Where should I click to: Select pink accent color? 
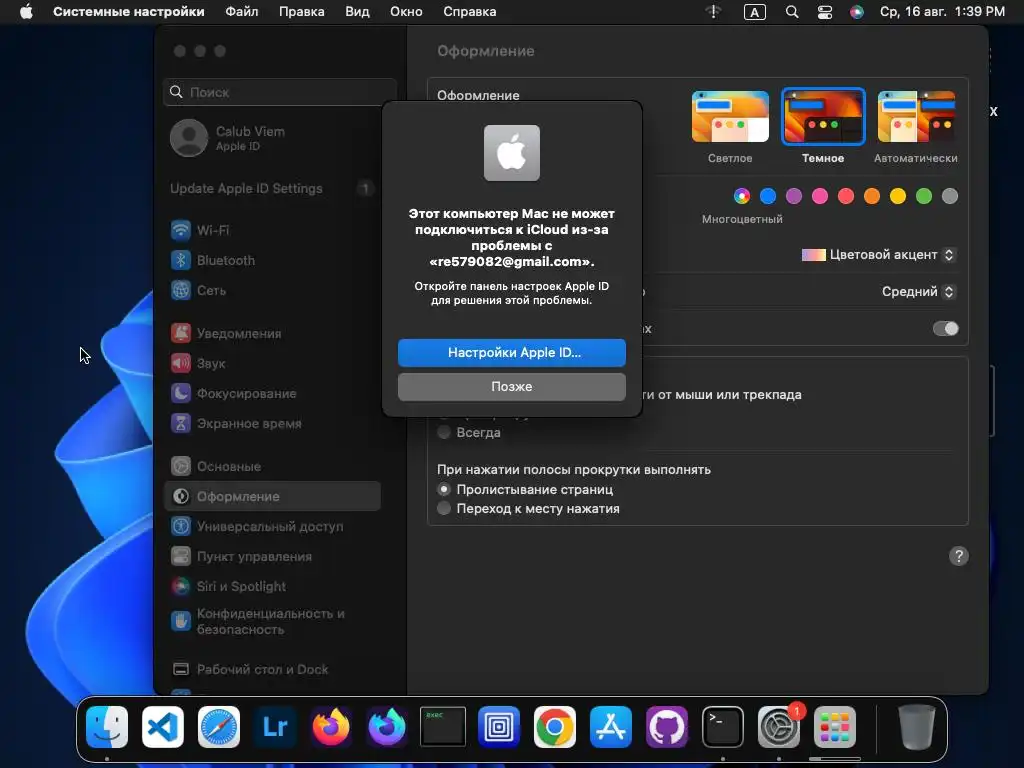pyautogui.click(x=820, y=196)
